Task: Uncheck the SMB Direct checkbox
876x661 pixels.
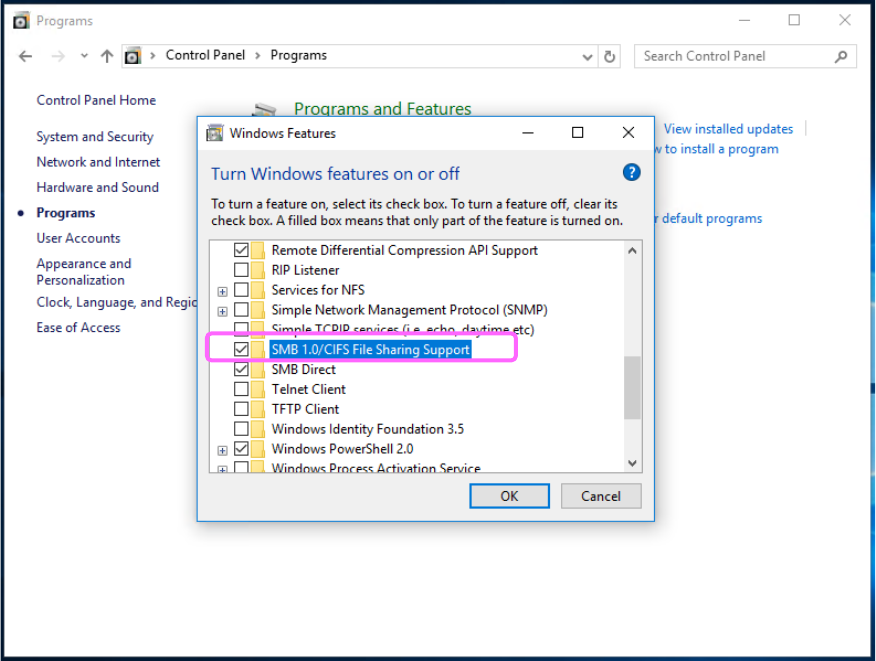Action: 241,369
